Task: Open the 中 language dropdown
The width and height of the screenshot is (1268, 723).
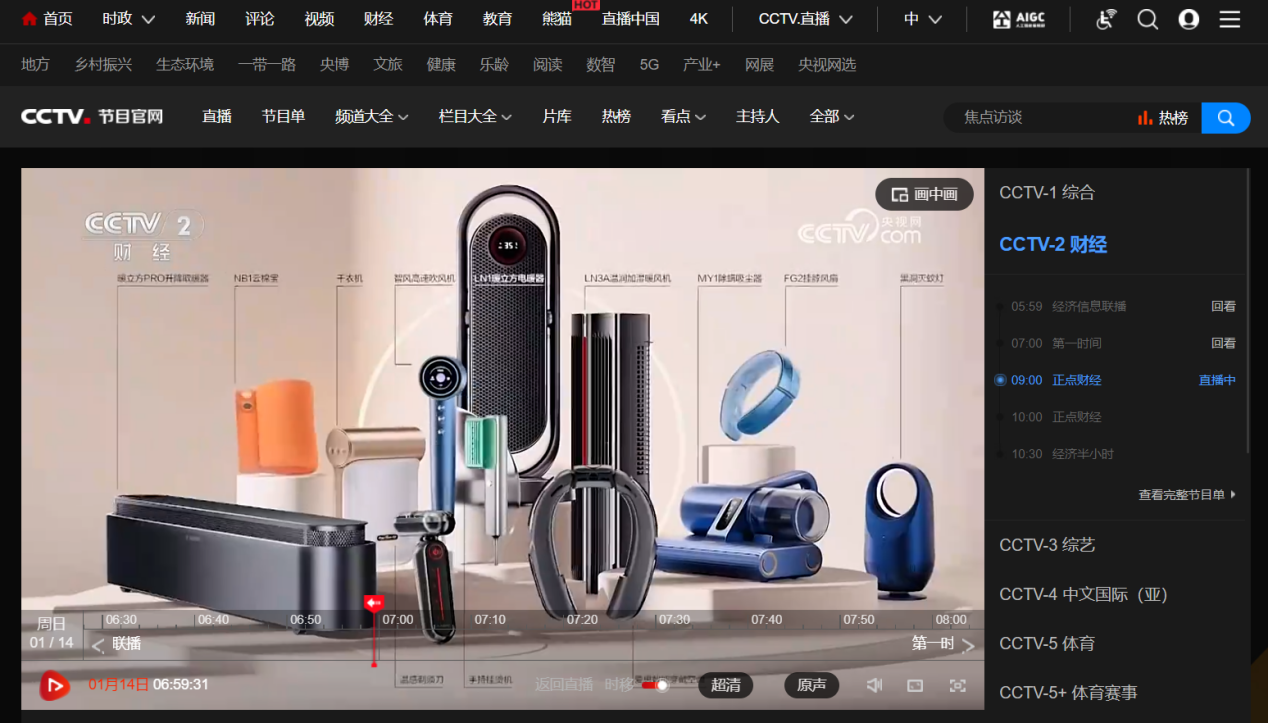Action: click(923, 19)
